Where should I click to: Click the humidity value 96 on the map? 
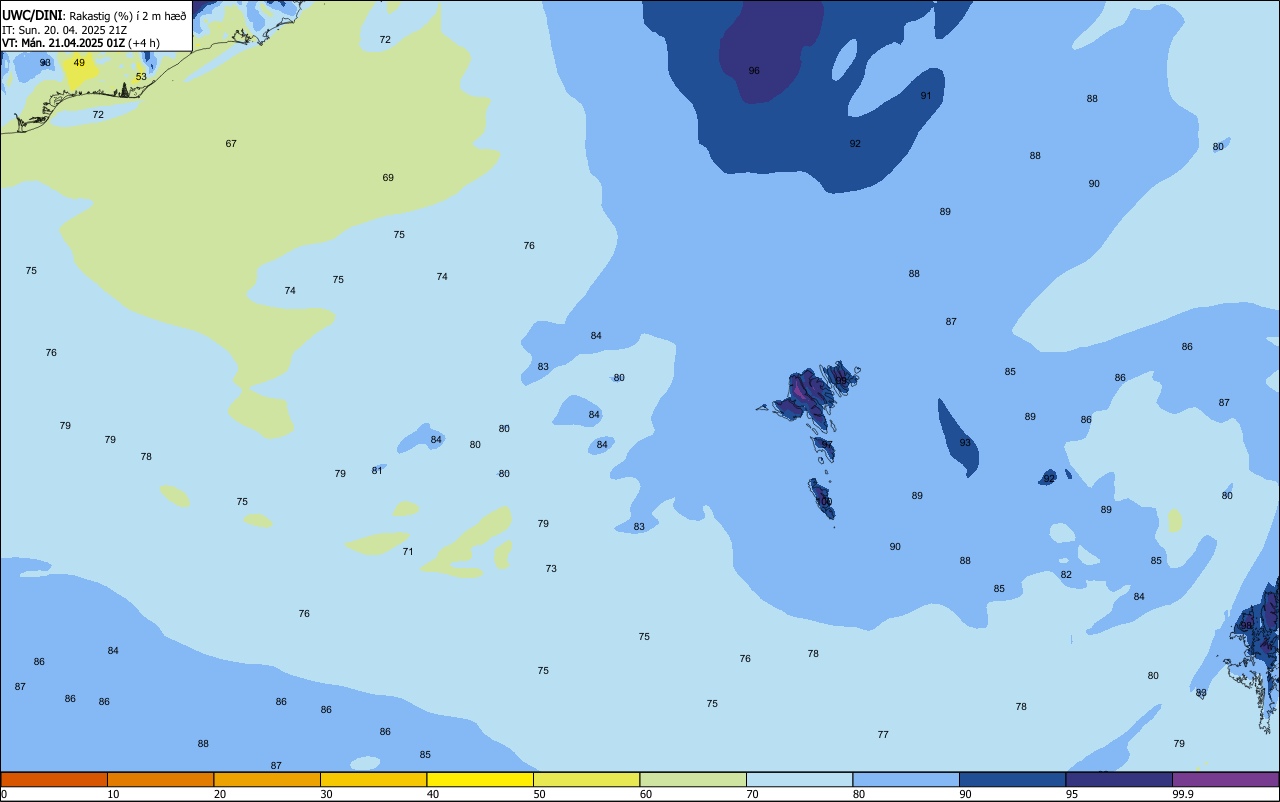pos(755,71)
